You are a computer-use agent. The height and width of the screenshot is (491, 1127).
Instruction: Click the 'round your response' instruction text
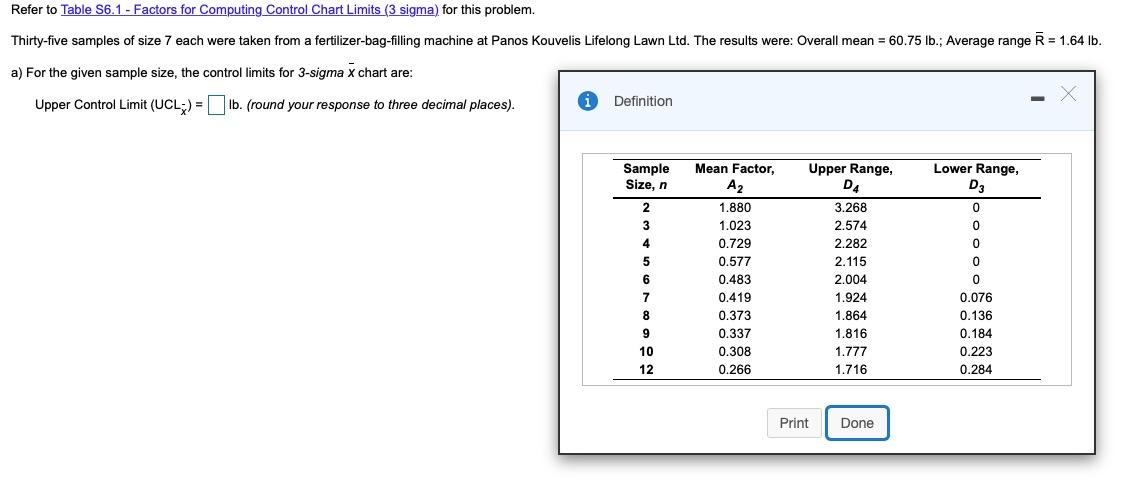[x=380, y=105]
